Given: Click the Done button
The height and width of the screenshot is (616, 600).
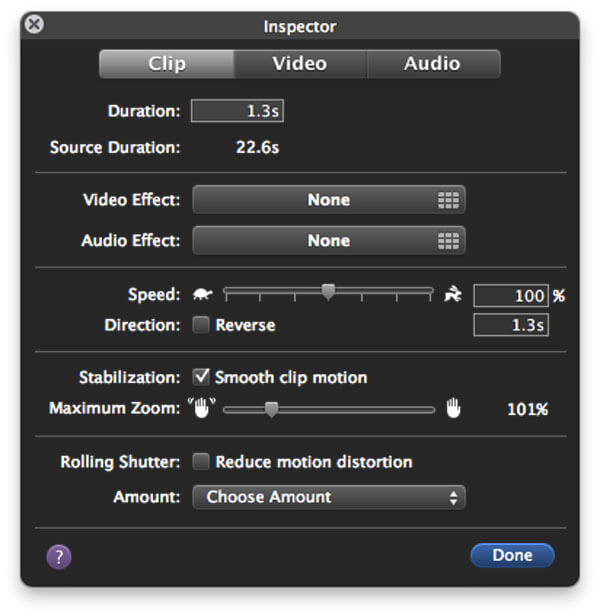Looking at the screenshot, I should (512, 556).
